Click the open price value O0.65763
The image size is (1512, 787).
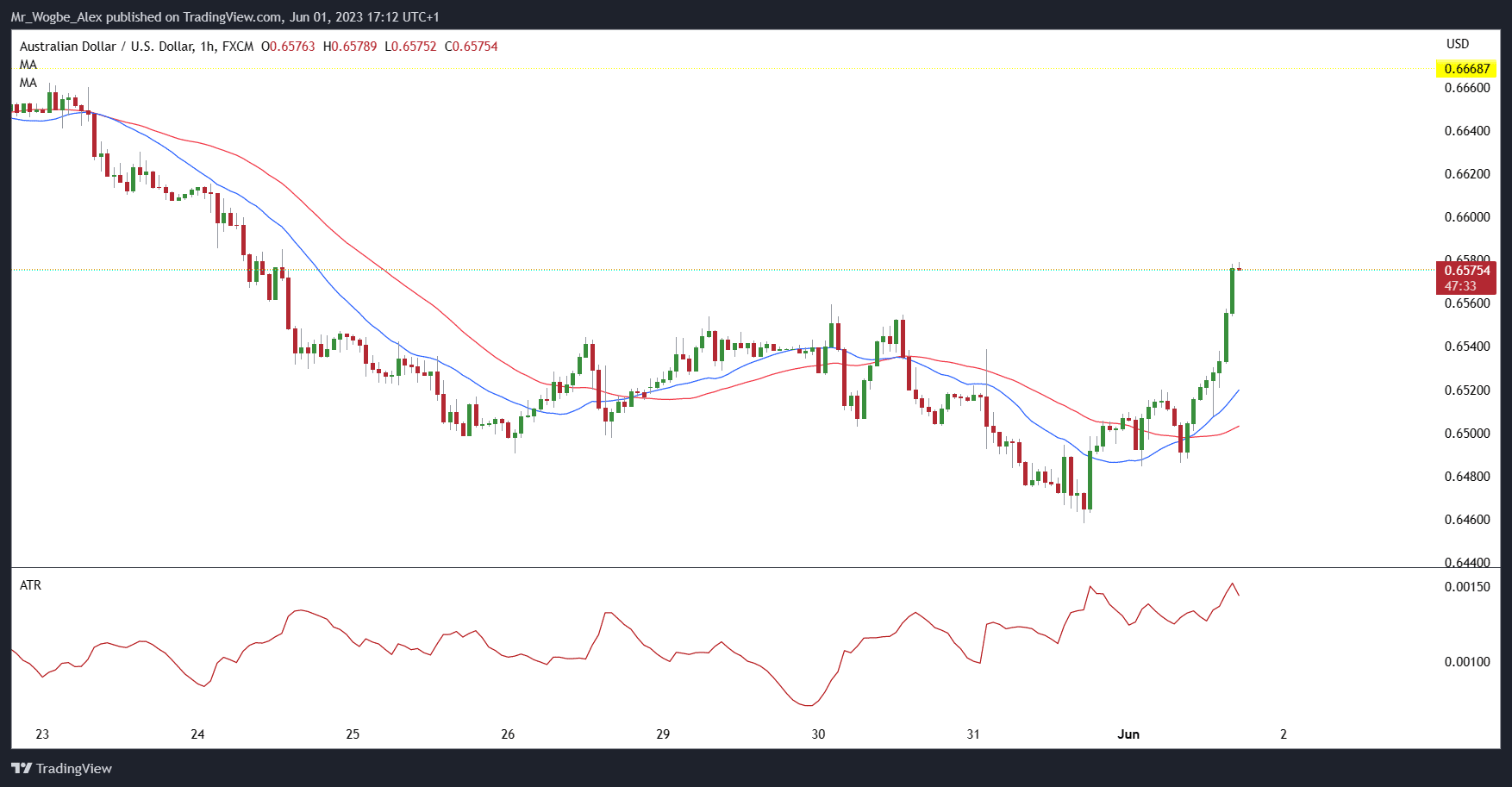(288, 47)
